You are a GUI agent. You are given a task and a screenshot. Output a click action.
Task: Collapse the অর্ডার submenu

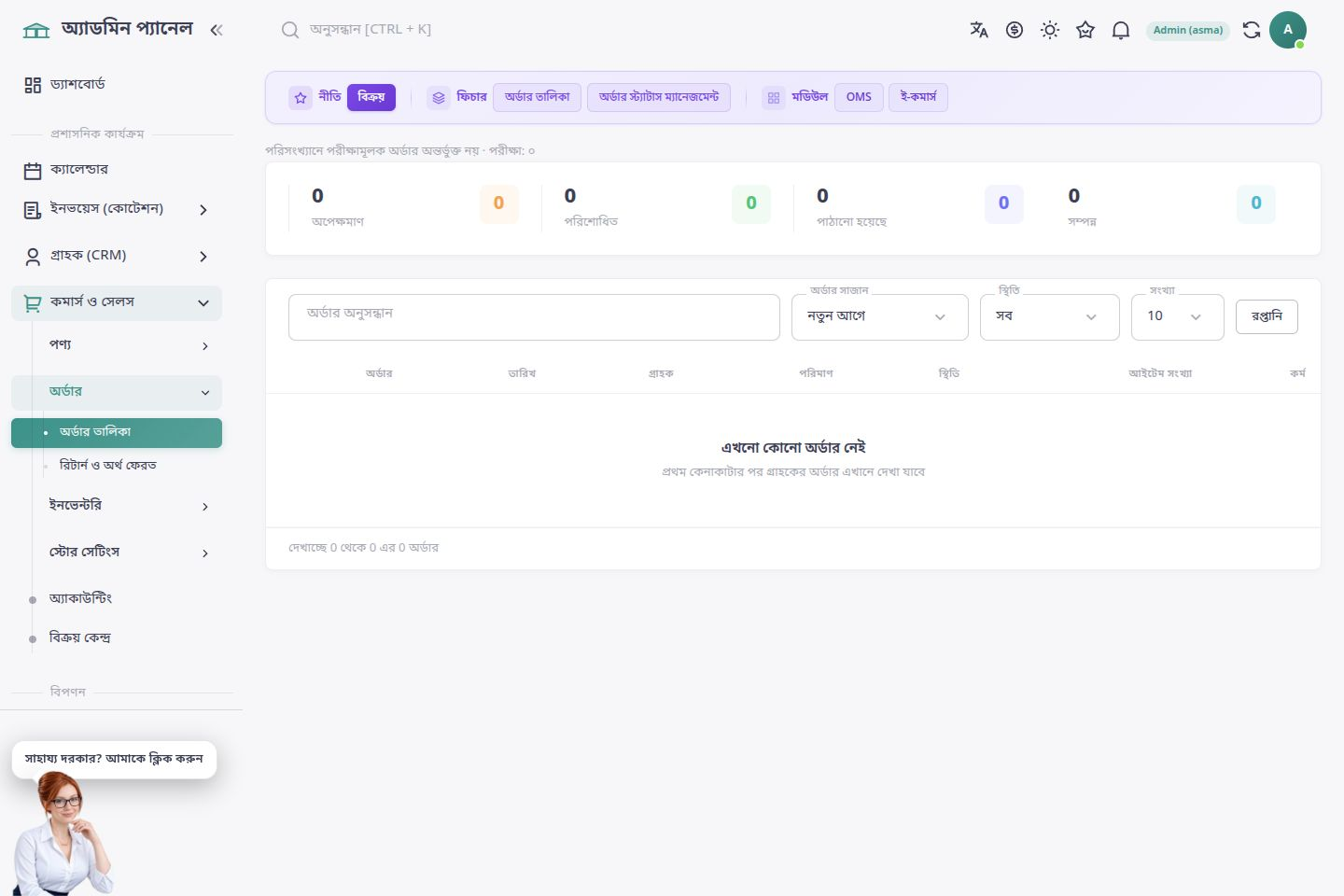coord(117,392)
